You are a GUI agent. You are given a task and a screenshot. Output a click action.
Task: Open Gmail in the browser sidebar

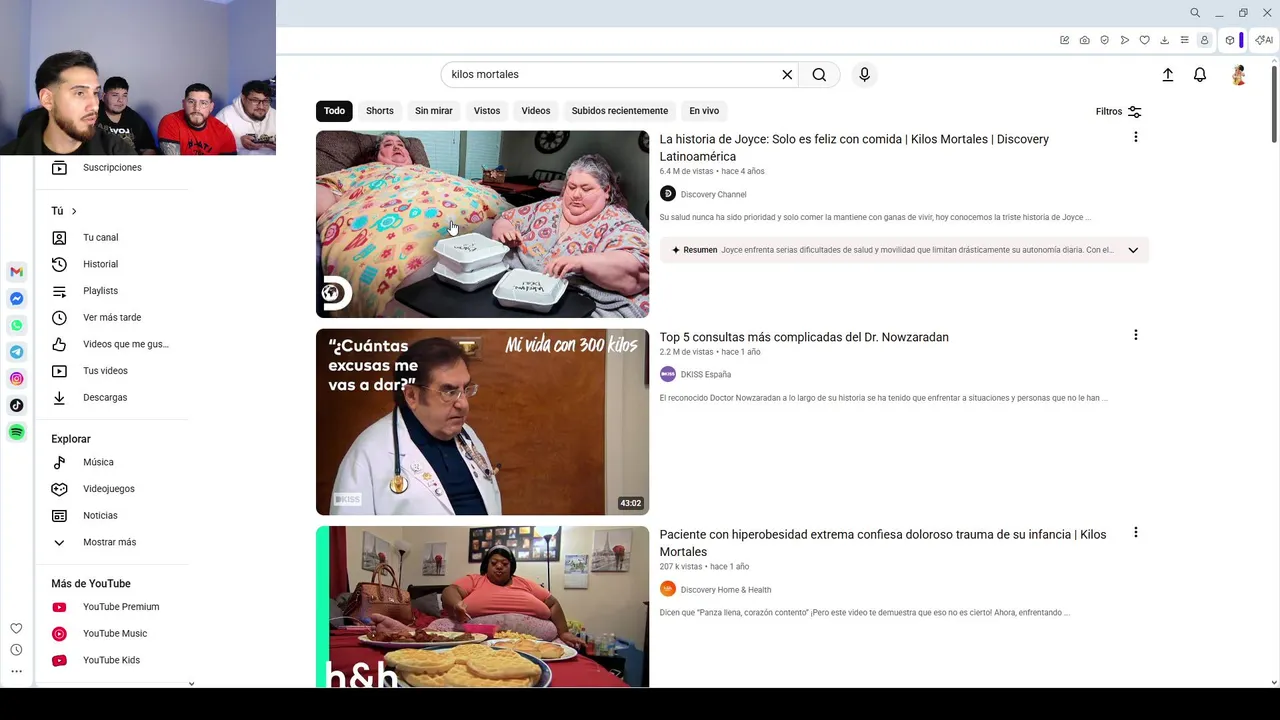click(16, 272)
